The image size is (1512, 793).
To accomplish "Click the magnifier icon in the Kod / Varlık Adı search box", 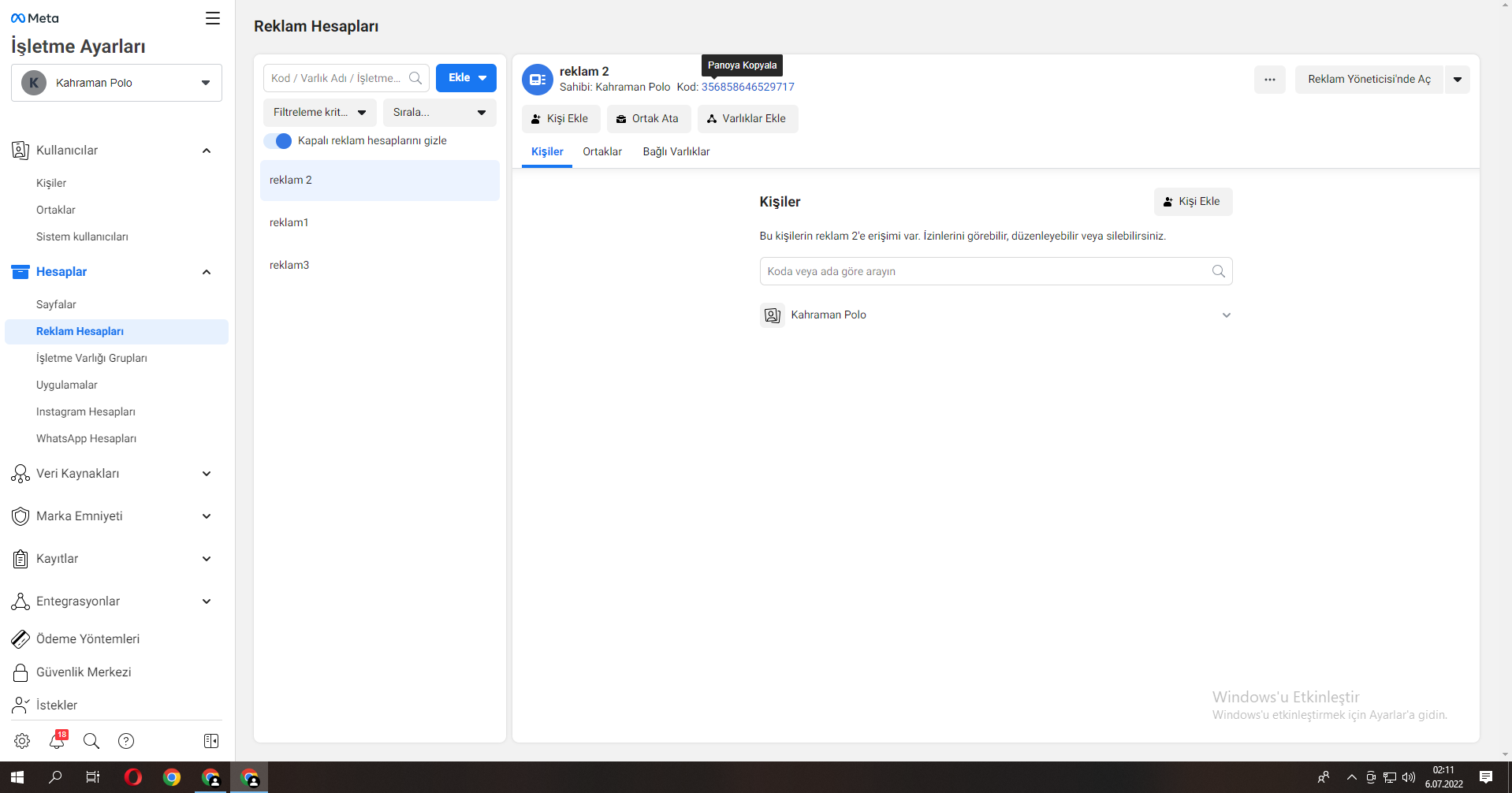I will point(415,78).
